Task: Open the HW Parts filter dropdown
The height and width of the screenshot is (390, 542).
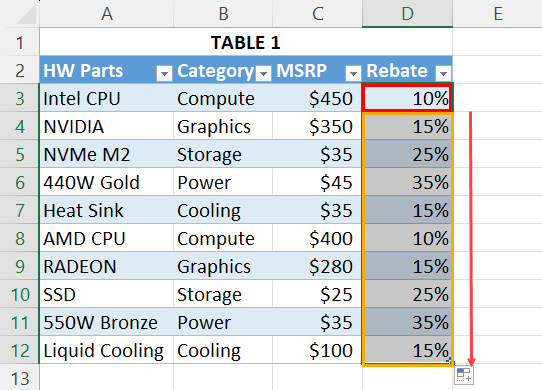Action: click(x=164, y=73)
